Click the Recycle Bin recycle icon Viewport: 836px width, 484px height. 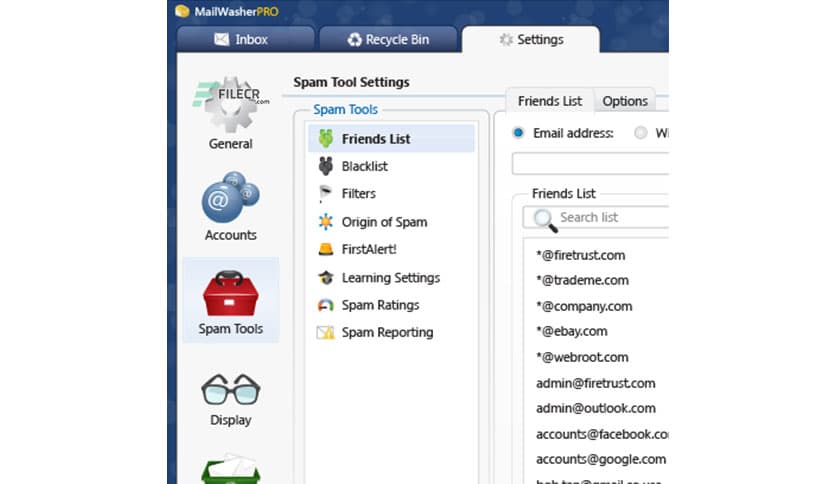tap(355, 39)
